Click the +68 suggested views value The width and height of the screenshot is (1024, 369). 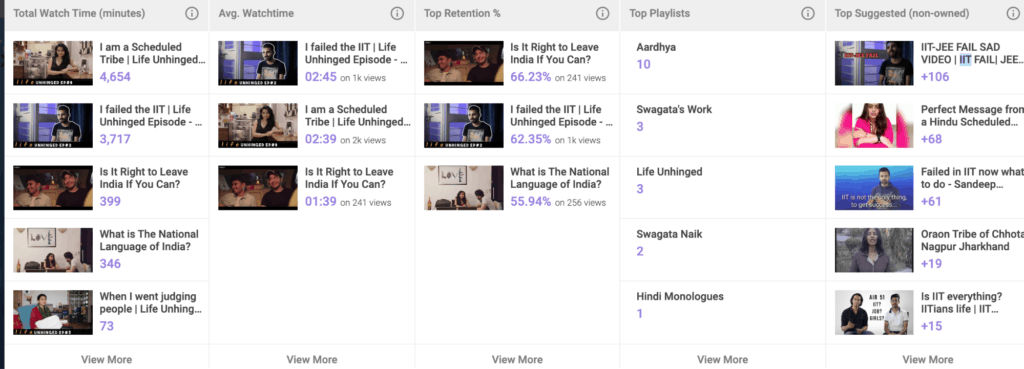pyautogui.click(x=932, y=139)
